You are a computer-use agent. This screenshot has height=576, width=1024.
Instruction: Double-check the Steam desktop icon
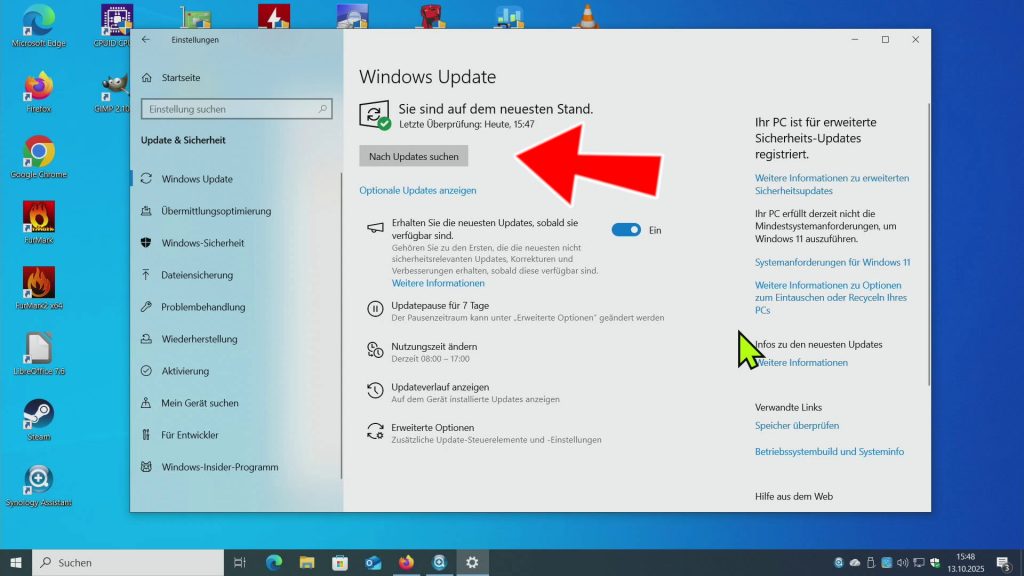point(38,415)
